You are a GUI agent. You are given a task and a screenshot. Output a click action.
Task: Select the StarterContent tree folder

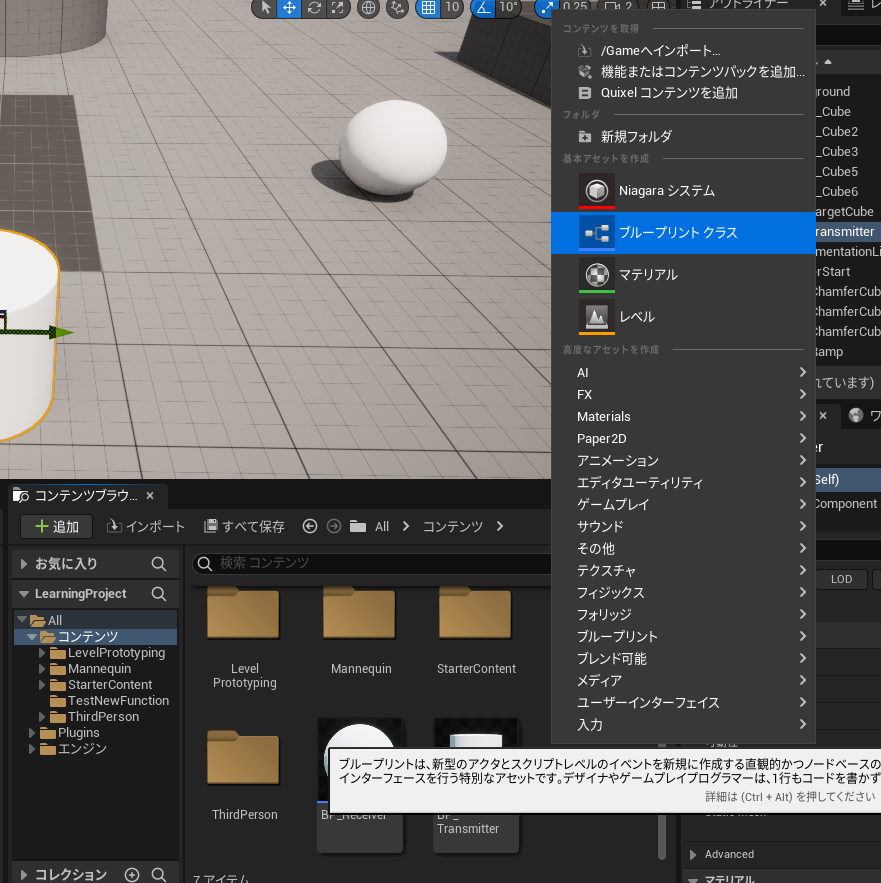[x=110, y=685]
